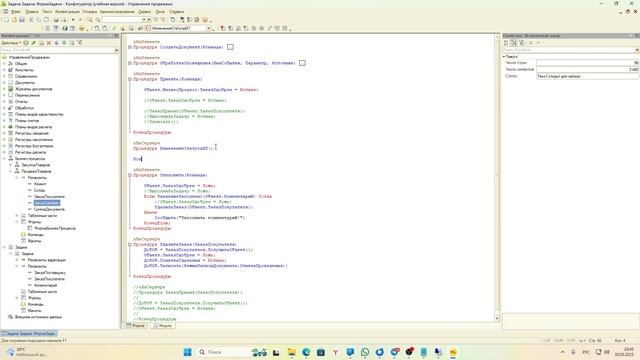Image resolution: width=640 pixels, height=360 pixels.
Task: Collapse the Задачи tree node
Action: [4, 247]
